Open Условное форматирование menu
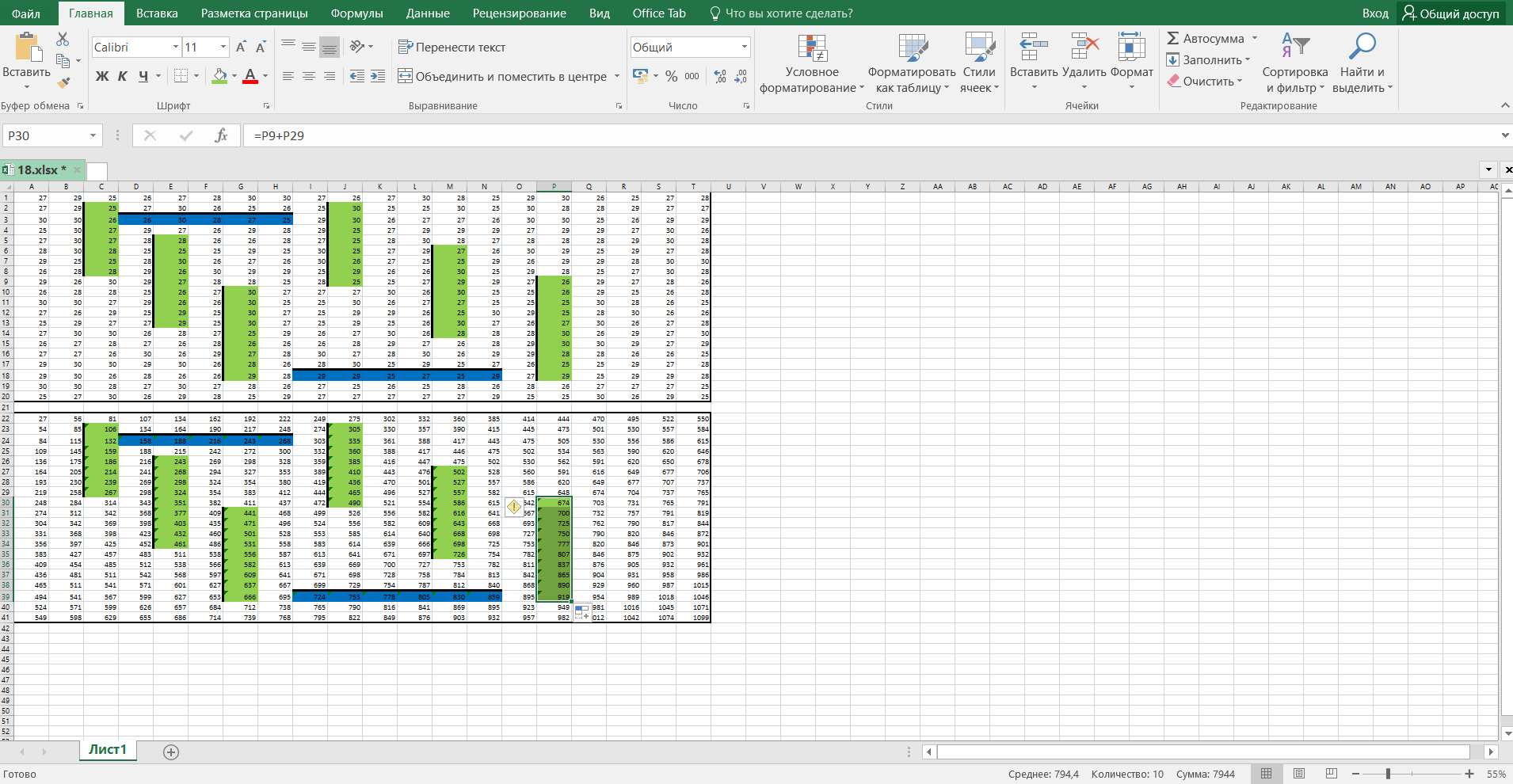 (812, 63)
